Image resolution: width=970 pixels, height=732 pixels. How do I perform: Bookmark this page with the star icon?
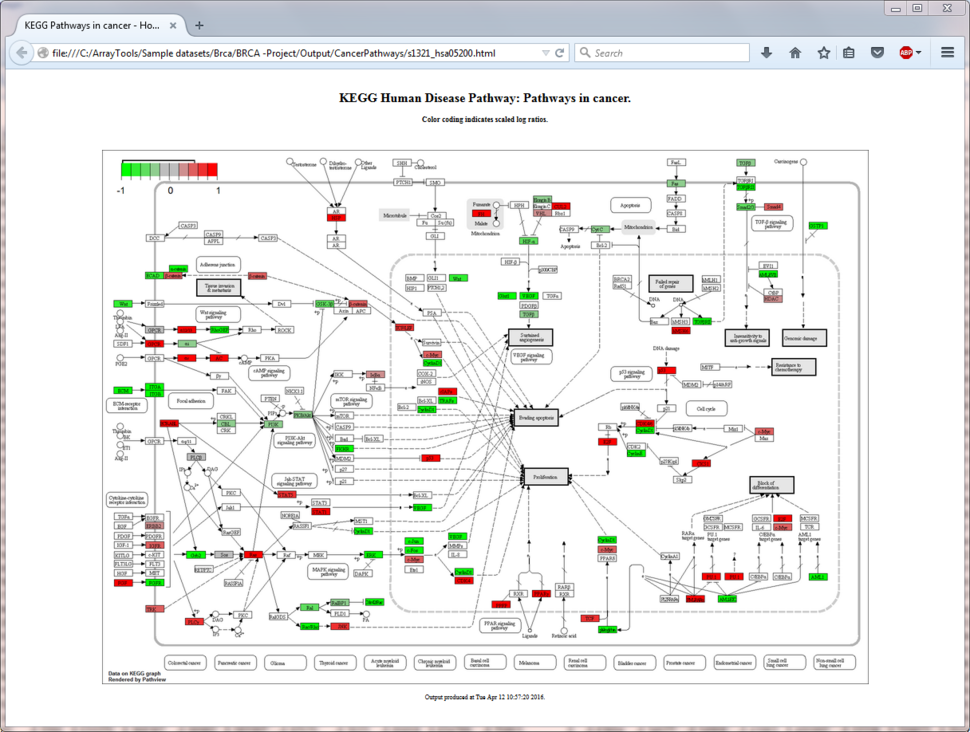[823, 53]
